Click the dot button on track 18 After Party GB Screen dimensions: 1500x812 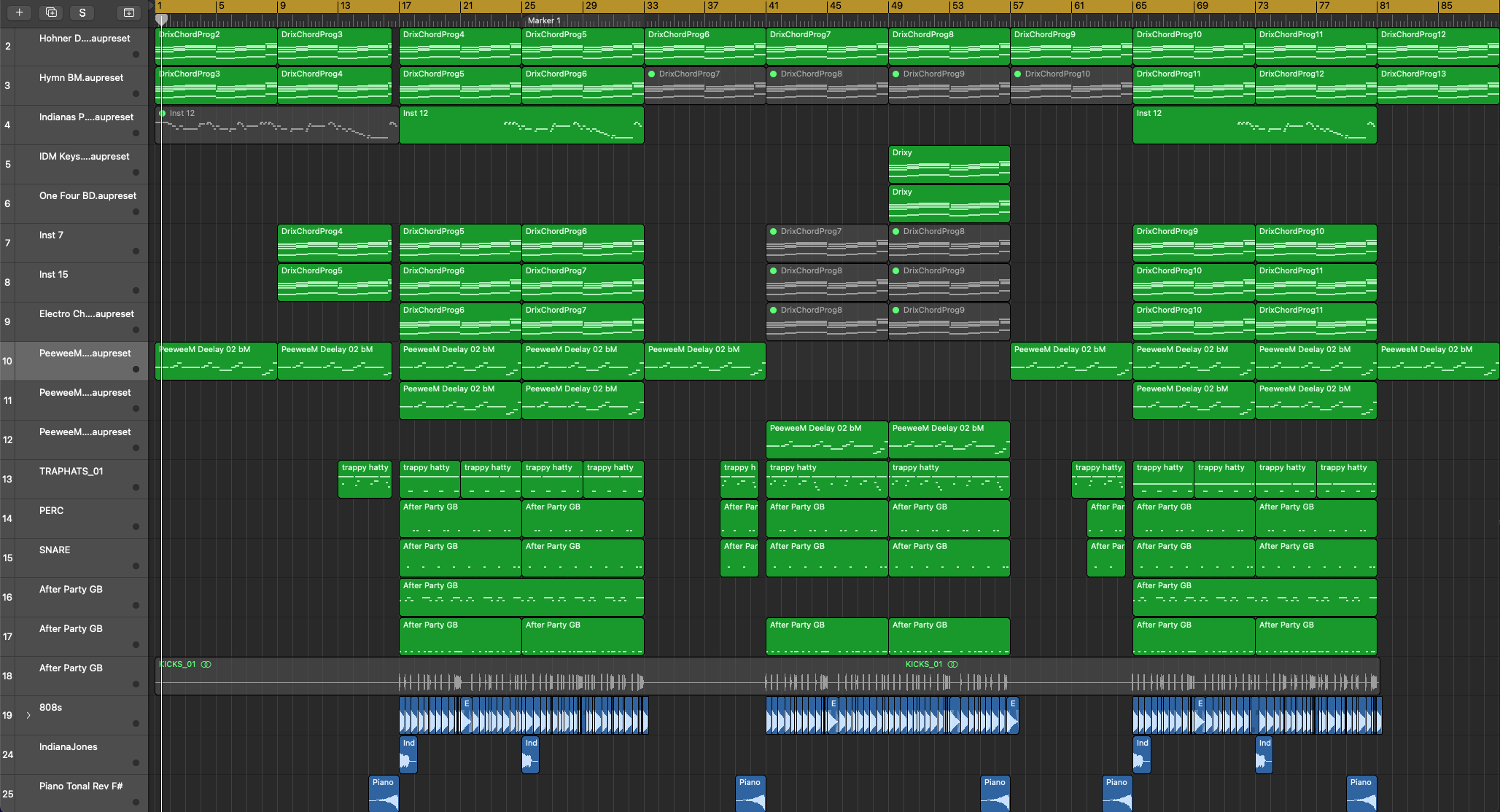point(136,684)
